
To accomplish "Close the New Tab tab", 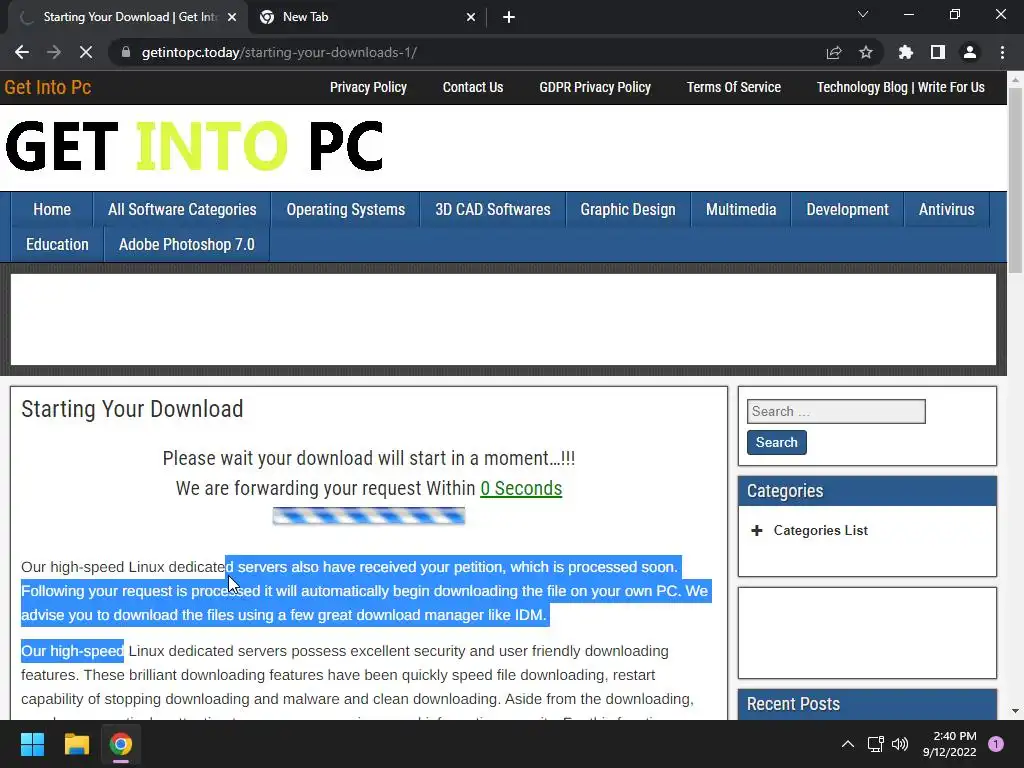I will (x=471, y=17).
